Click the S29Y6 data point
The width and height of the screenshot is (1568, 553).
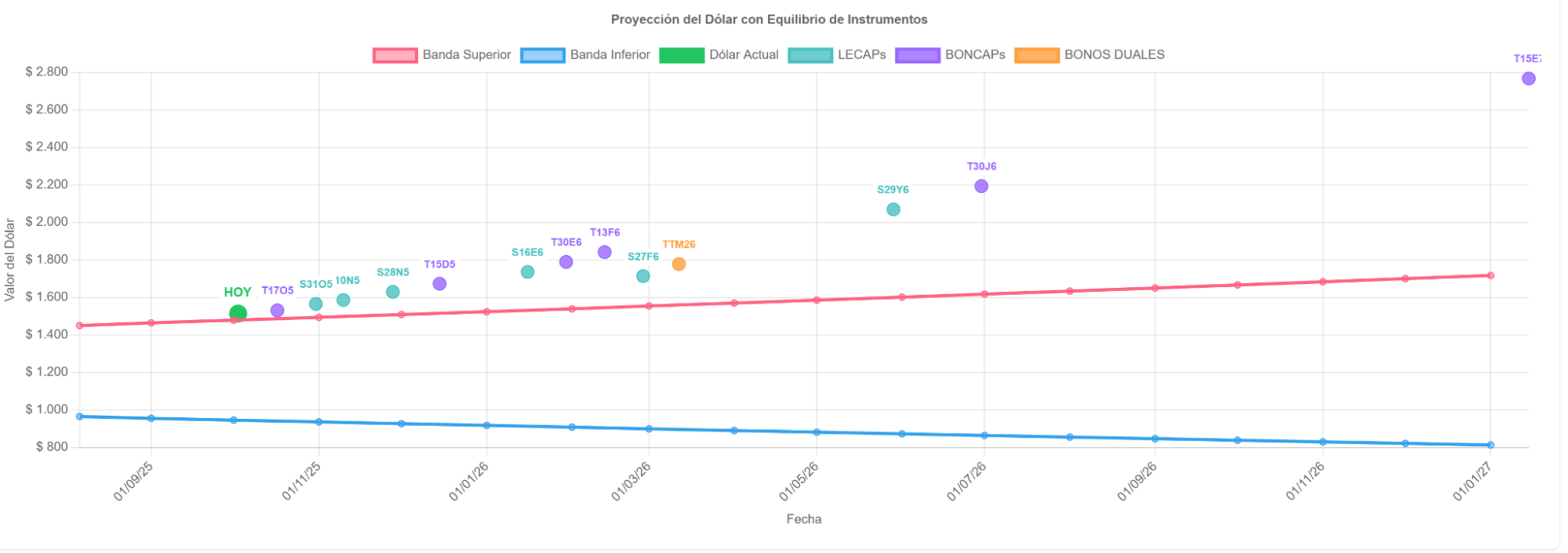pyautogui.click(x=893, y=209)
